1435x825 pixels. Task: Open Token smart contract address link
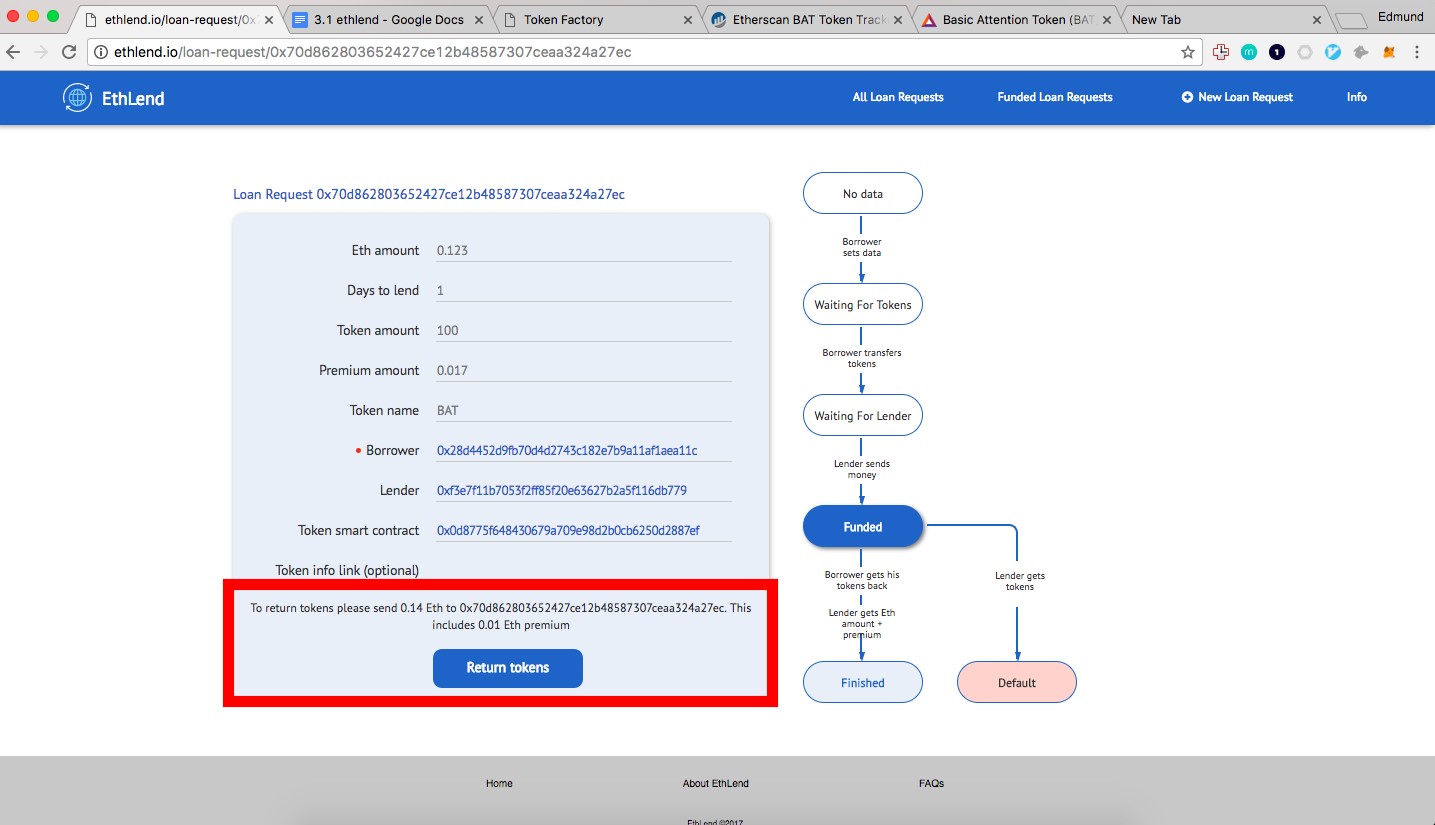coord(568,531)
